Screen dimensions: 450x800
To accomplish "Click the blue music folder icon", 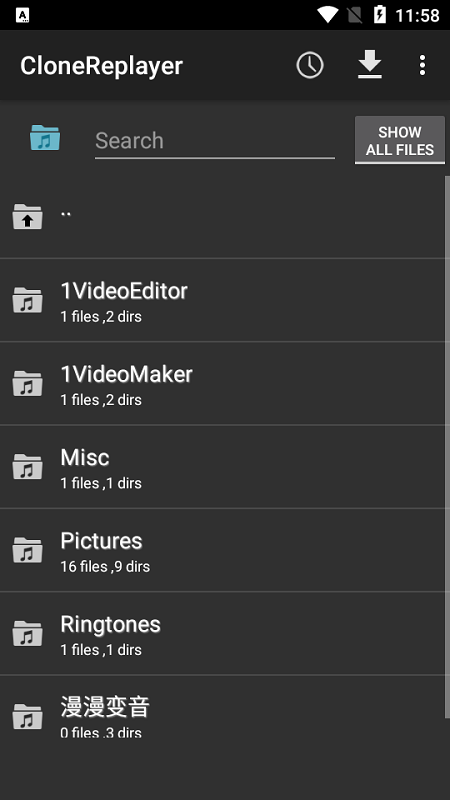I will 45,138.
